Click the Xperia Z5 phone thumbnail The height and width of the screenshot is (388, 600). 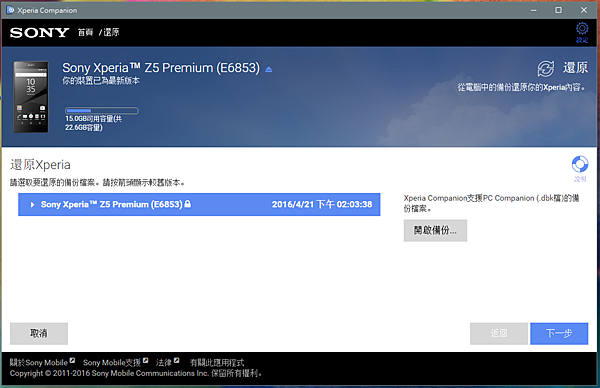click(x=31, y=97)
